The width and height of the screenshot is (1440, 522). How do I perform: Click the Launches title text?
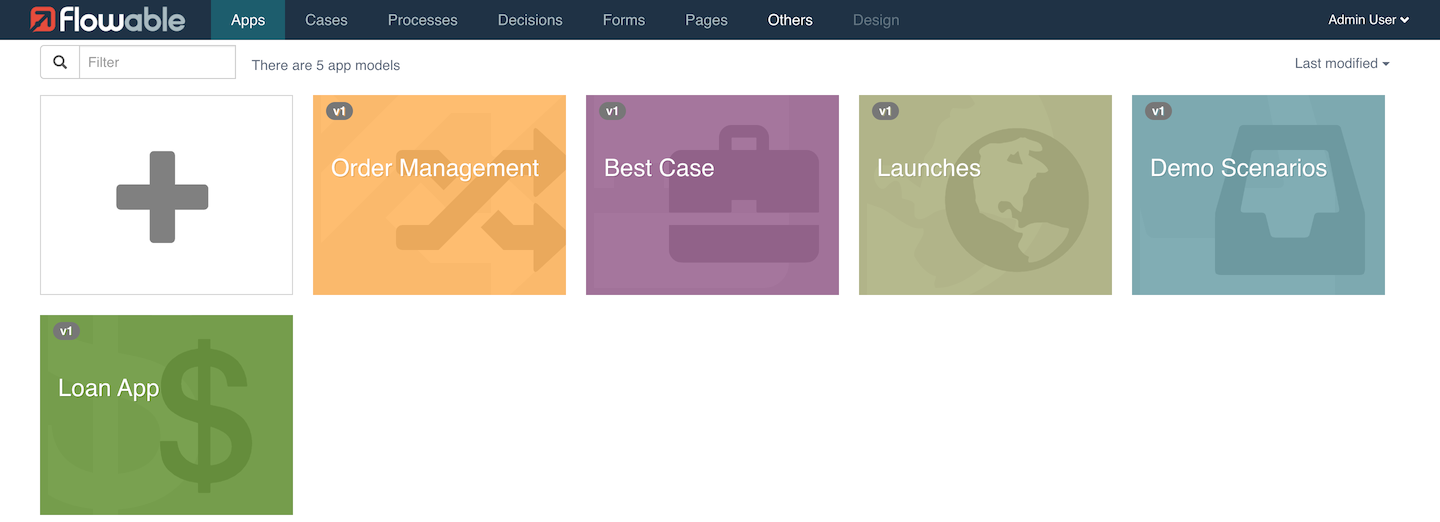[x=929, y=168]
